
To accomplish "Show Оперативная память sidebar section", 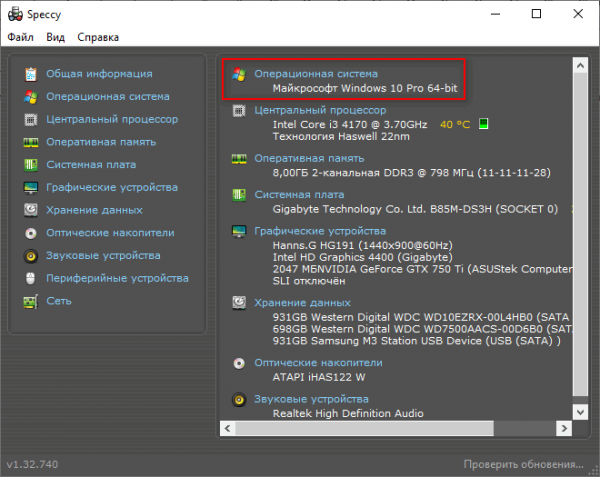I will click(x=101, y=142).
